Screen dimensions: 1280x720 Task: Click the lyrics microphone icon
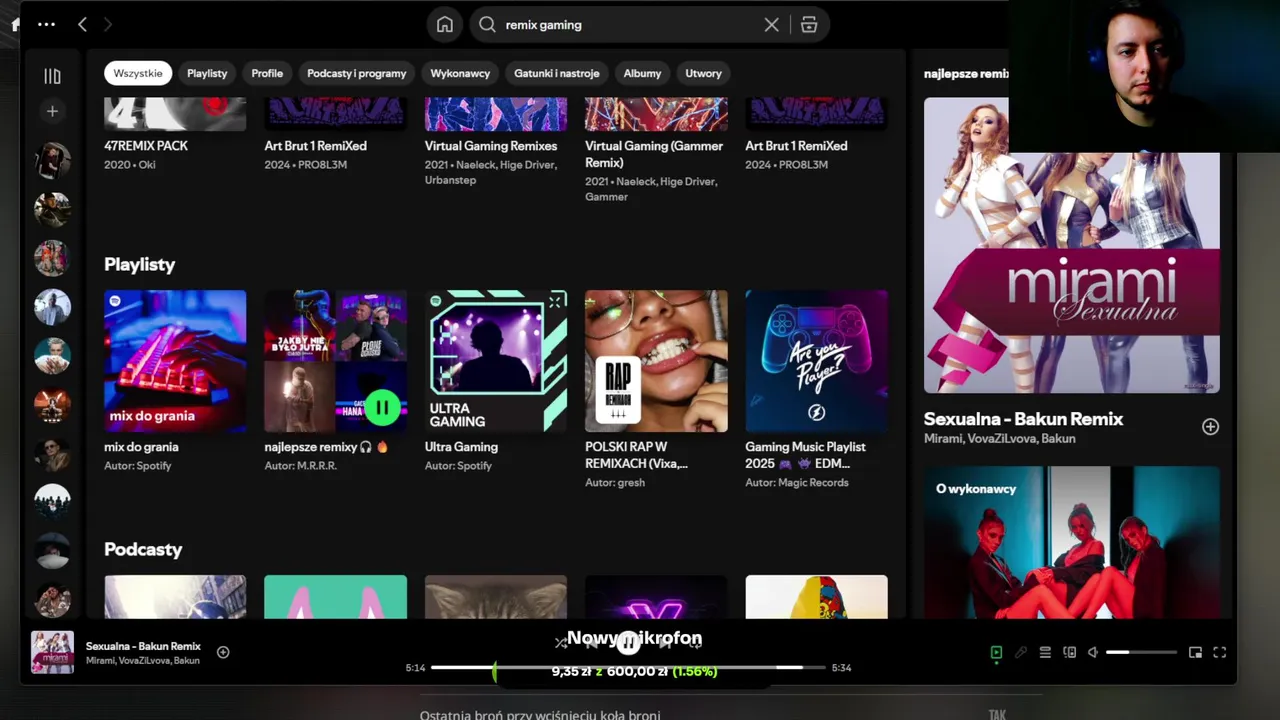[1020, 652]
